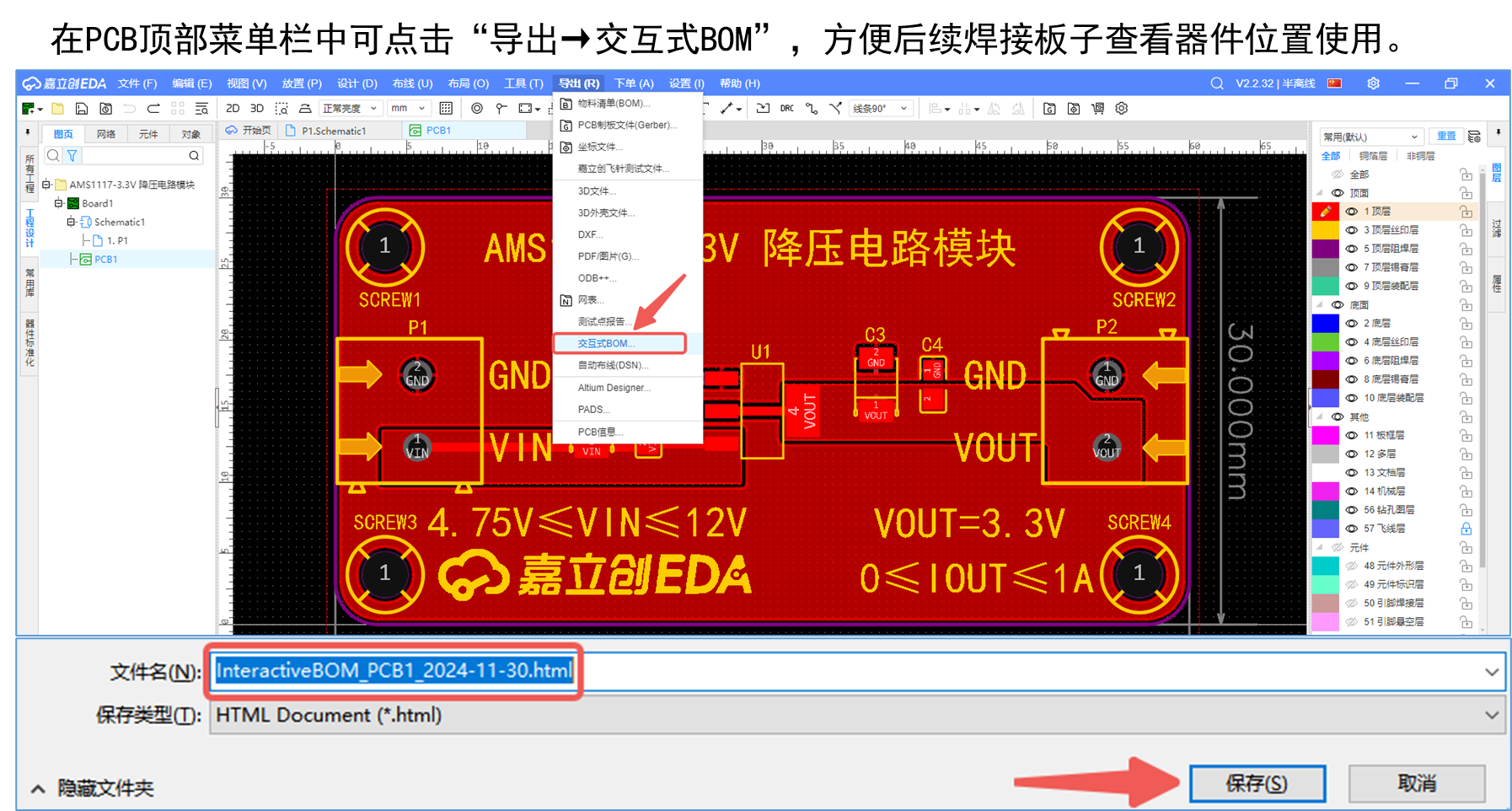Hide the 2 底层 layer
The width and height of the screenshot is (1512, 811).
coord(1351,324)
